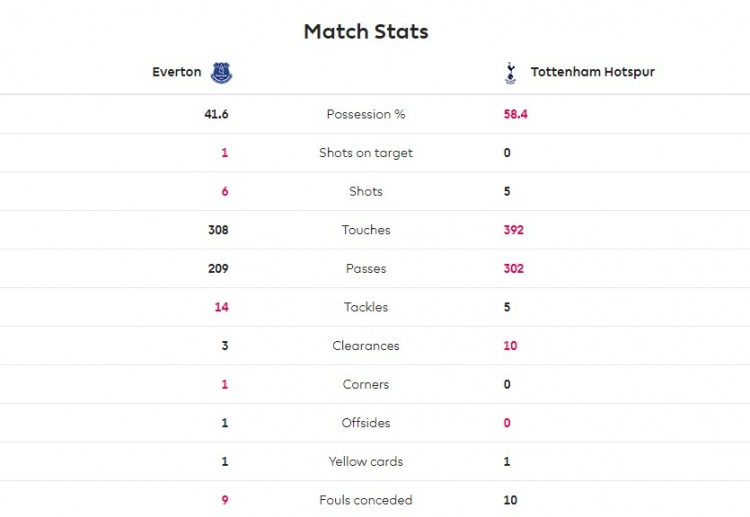Screen dimensions: 750x517
Task: Select Tottenham's 302 passes value
Action: [514, 269]
